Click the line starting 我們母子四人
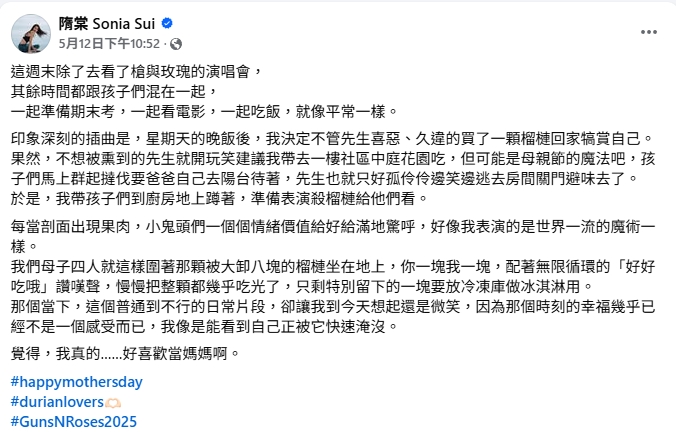The height and width of the screenshot is (439, 676). [330, 268]
